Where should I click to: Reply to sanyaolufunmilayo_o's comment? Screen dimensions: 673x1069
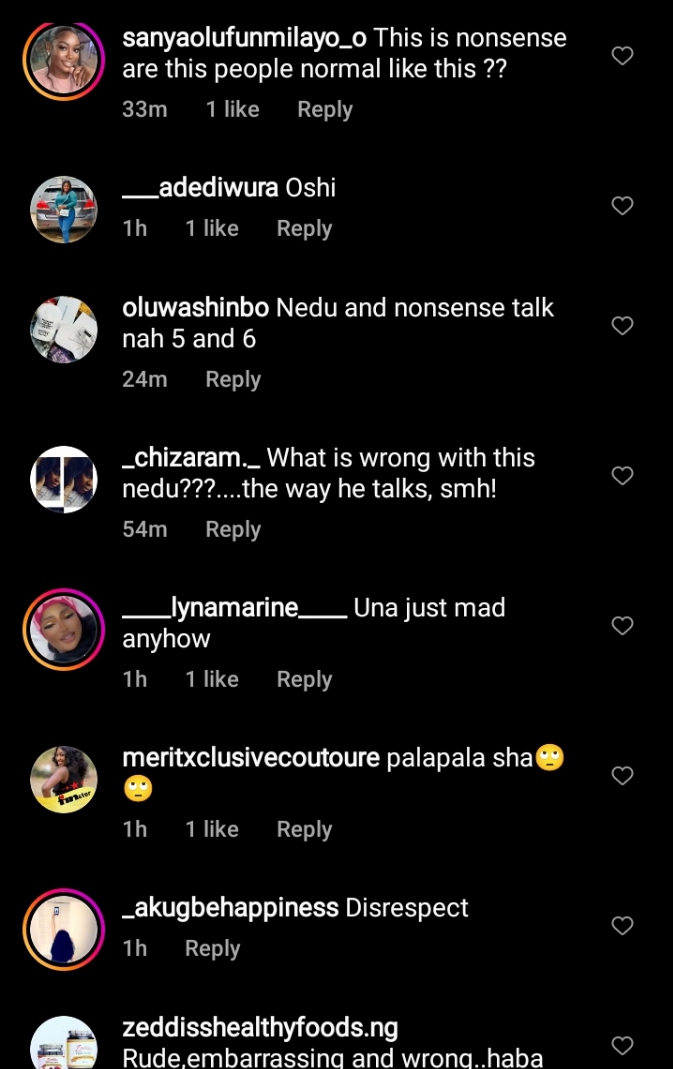point(324,110)
